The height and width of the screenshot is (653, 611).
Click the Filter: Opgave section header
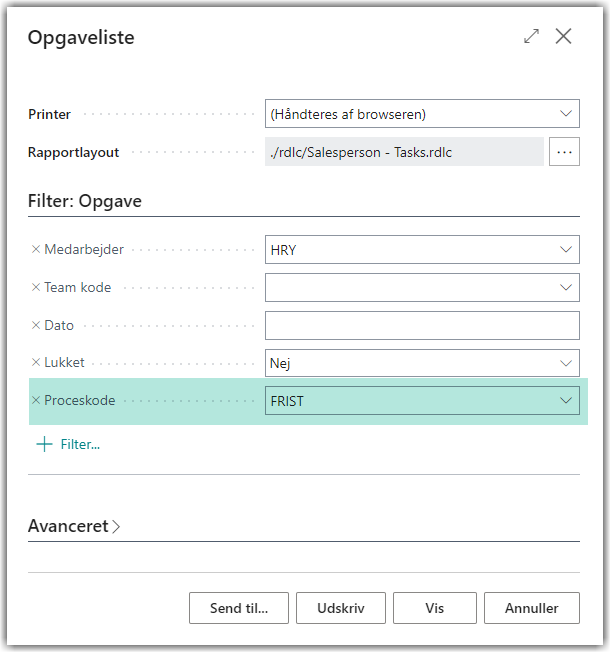pos(85,201)
